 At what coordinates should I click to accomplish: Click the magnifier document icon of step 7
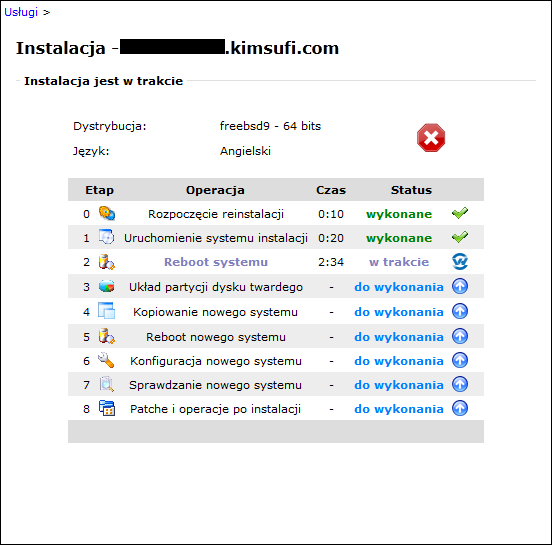point(107,384)
